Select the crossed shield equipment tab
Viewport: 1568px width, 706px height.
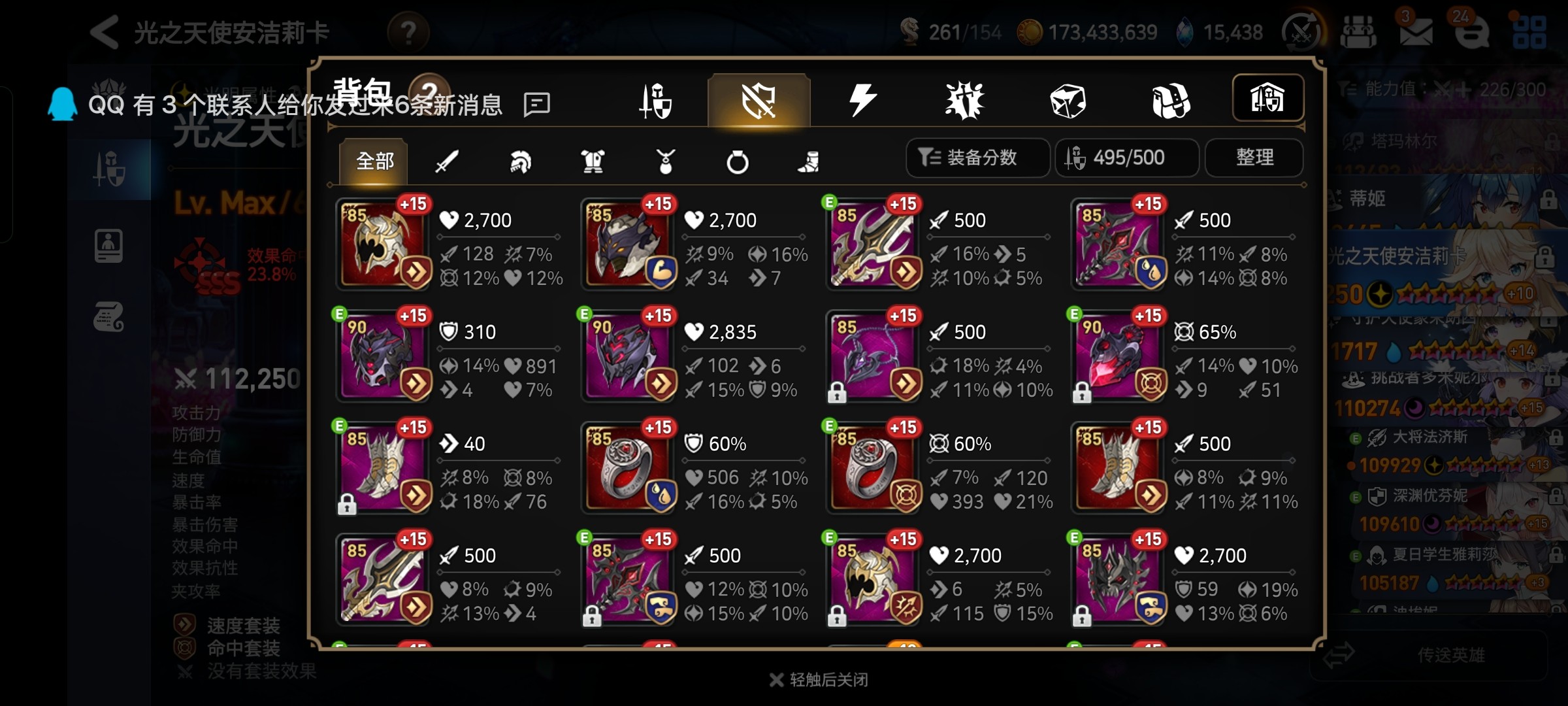759,101
